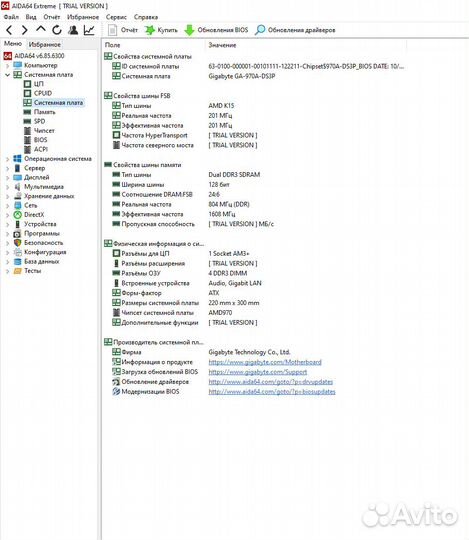
Task: Select the Чипсет системной платы row
Action: coord(255,313)
